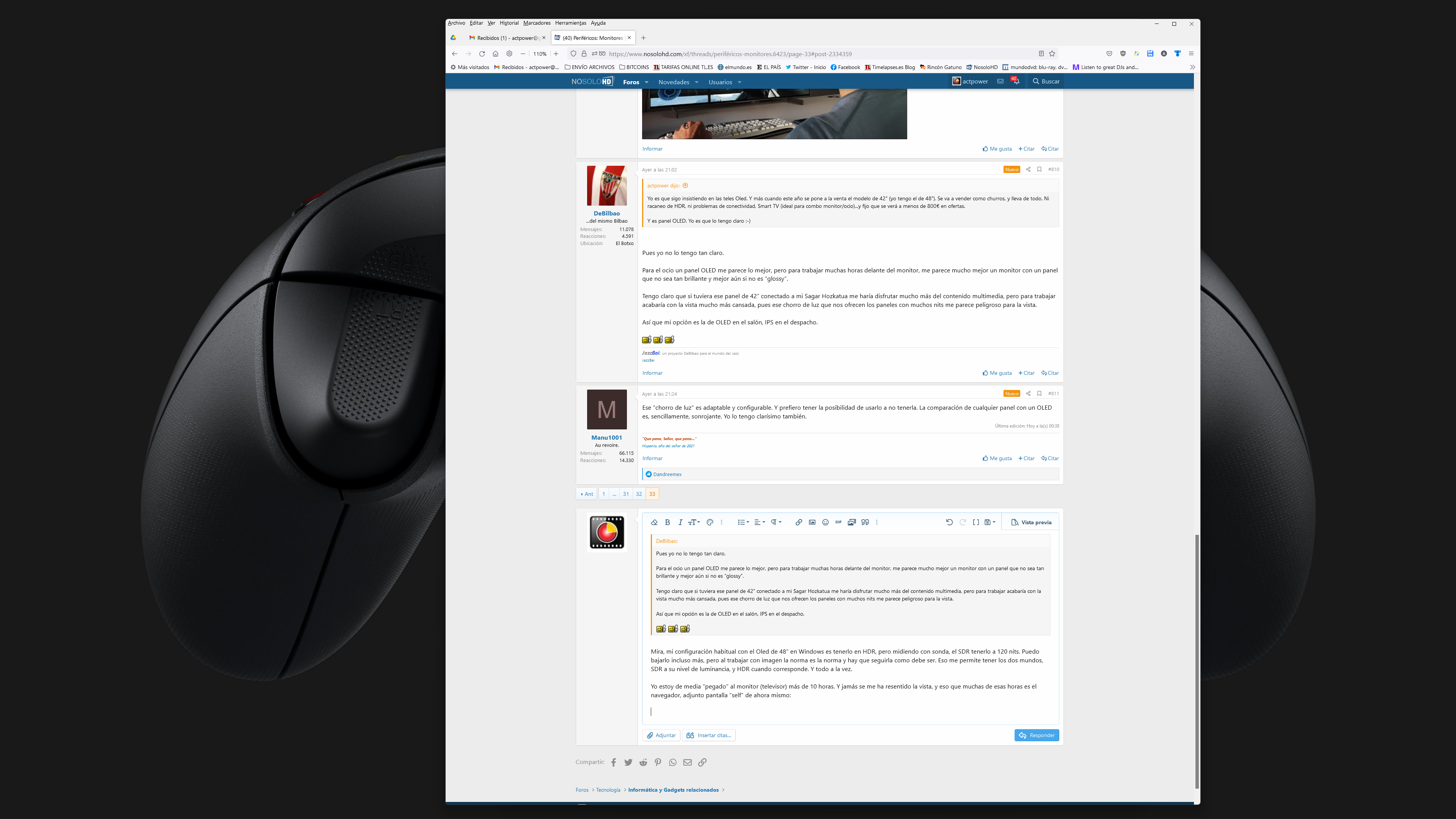The height and width of the screenshot is (819, 1456).
Task: Click Insertar citas button
Action: [x=709, y=735]
